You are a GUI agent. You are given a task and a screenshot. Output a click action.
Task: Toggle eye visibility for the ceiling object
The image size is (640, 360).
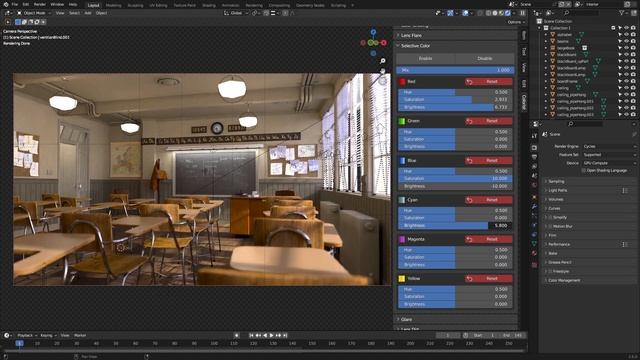(627, 88)
